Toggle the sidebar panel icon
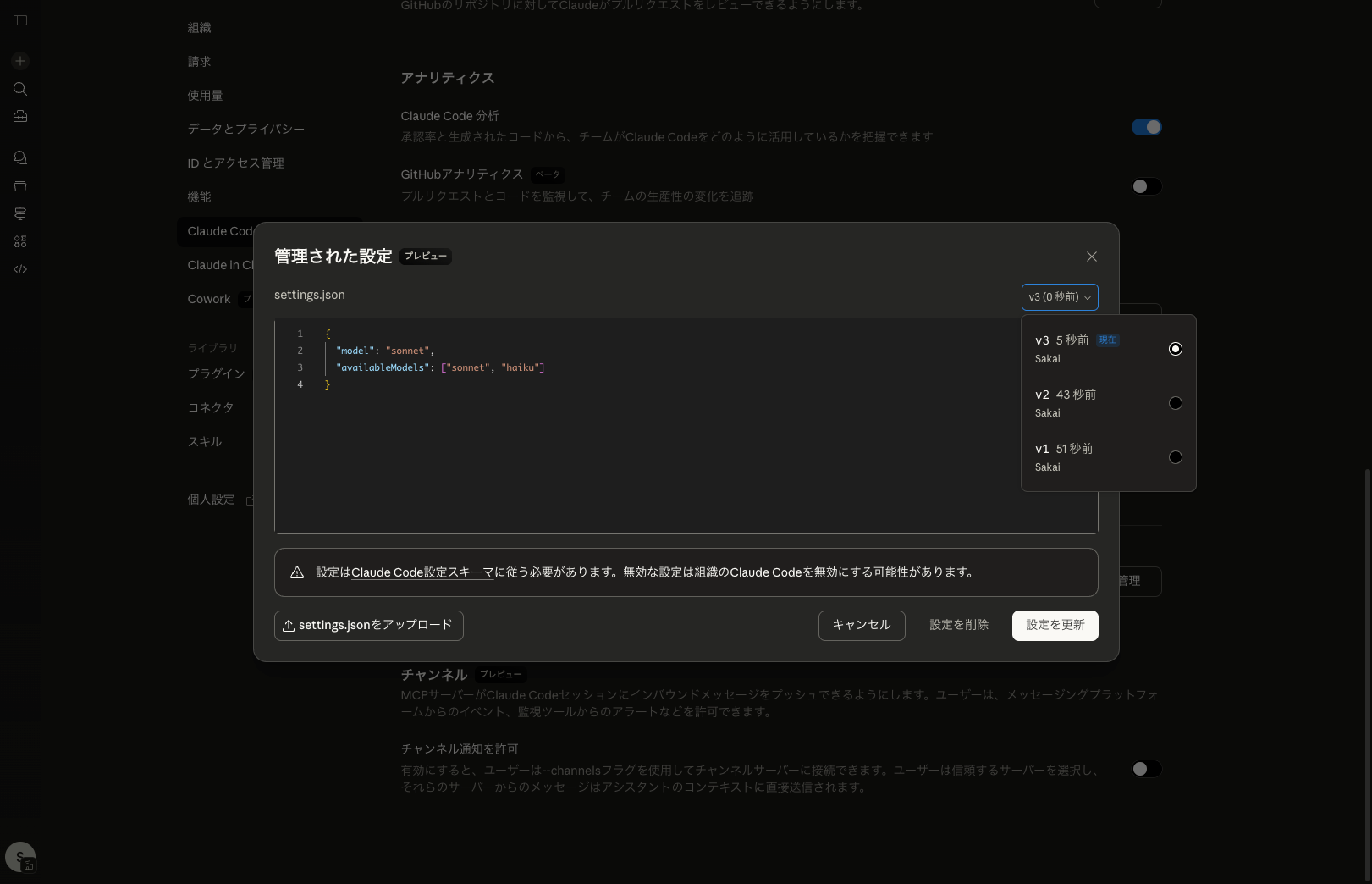Viewport: 1372px width, 884px height. 20,20
